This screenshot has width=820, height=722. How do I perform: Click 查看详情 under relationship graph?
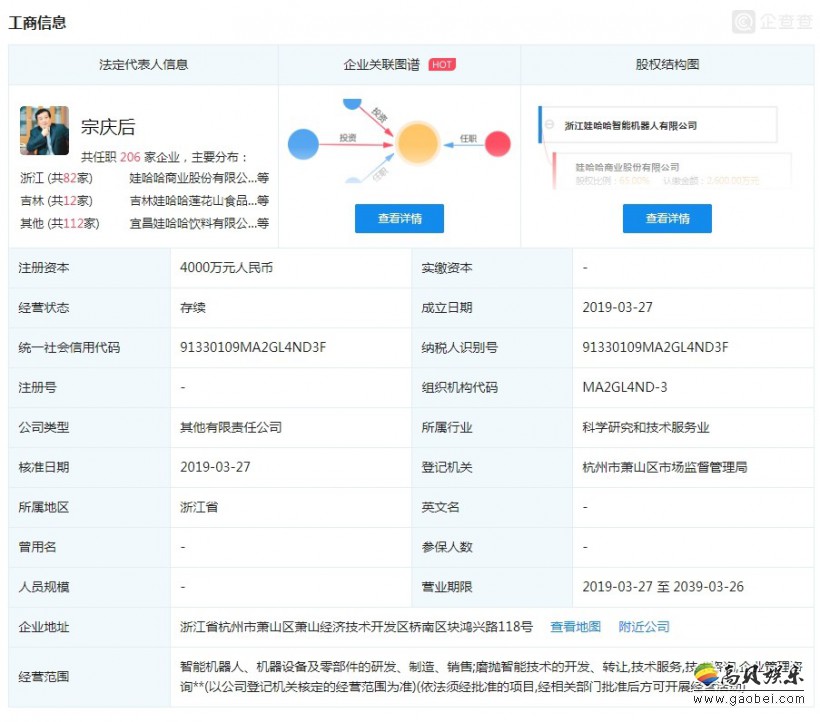pos(400,219)
